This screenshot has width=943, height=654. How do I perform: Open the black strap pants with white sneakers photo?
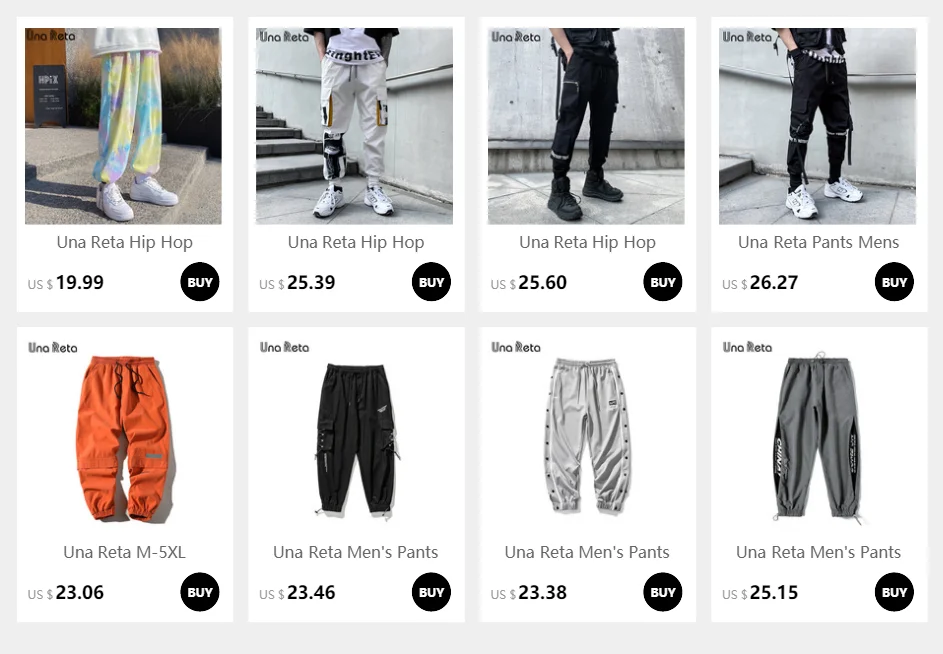click(x=817, y=126)
